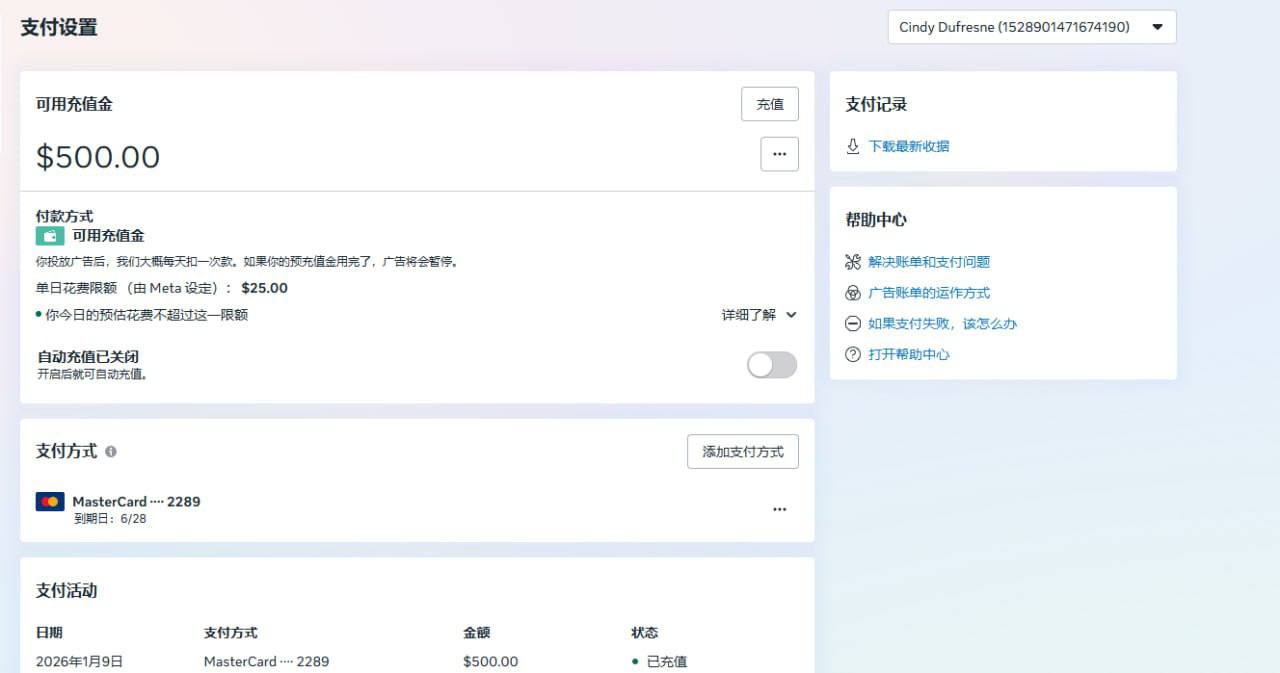This screenshot has height=673, width=1280.
Task: Click the icon next to 如果支付失败，该怎么办
Action: (853, 324)
